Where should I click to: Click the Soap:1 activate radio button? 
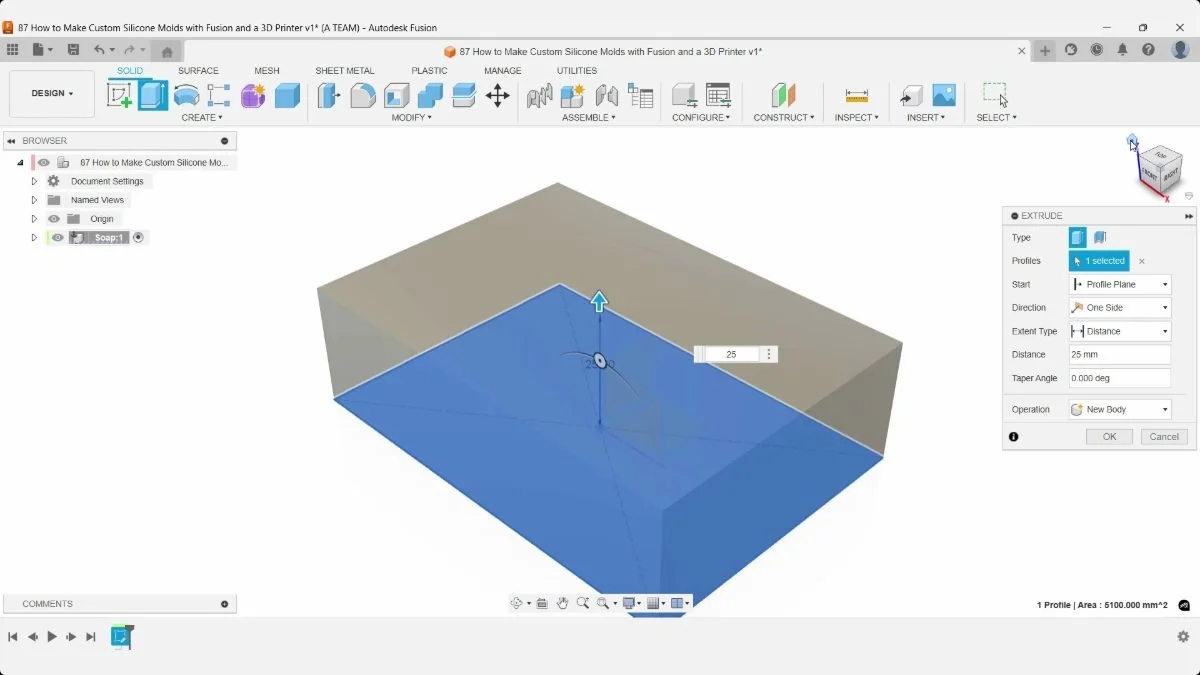(x=139, y=238)
